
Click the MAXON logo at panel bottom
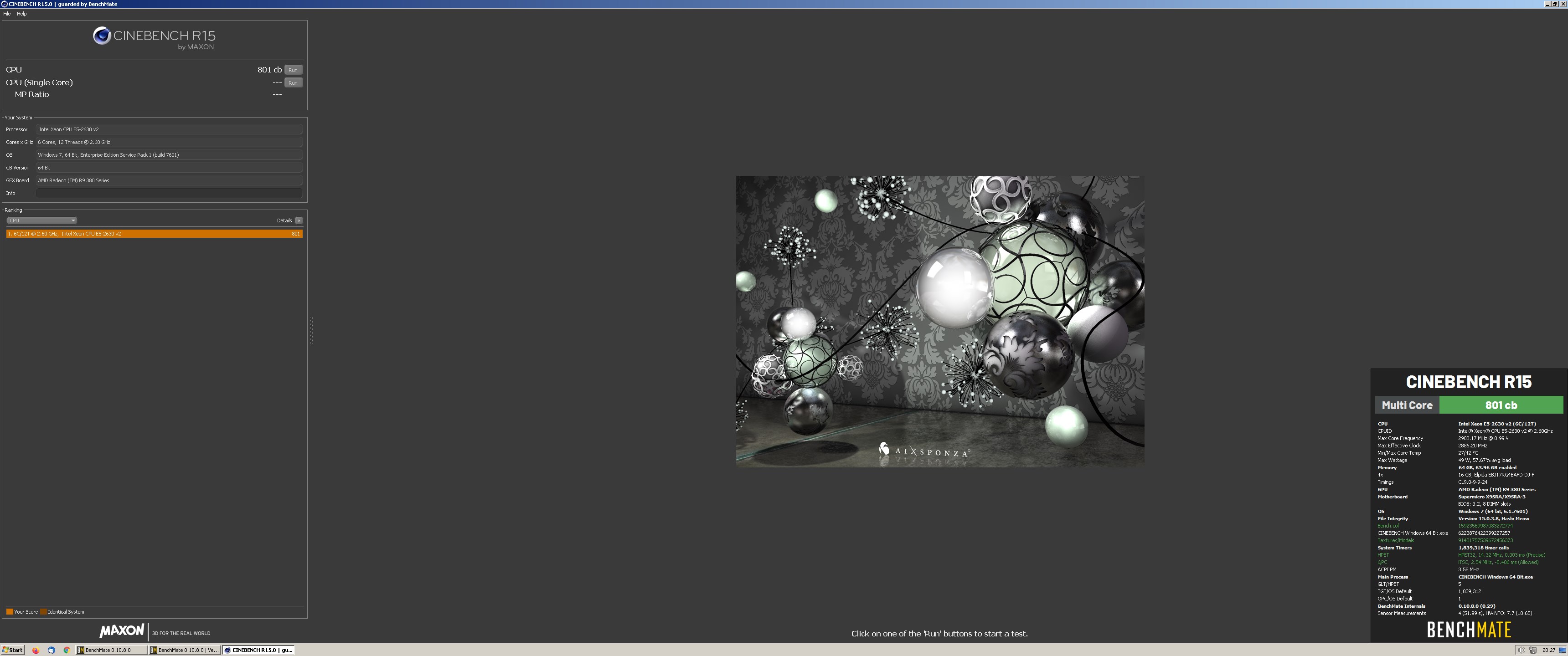pos(122,630)
